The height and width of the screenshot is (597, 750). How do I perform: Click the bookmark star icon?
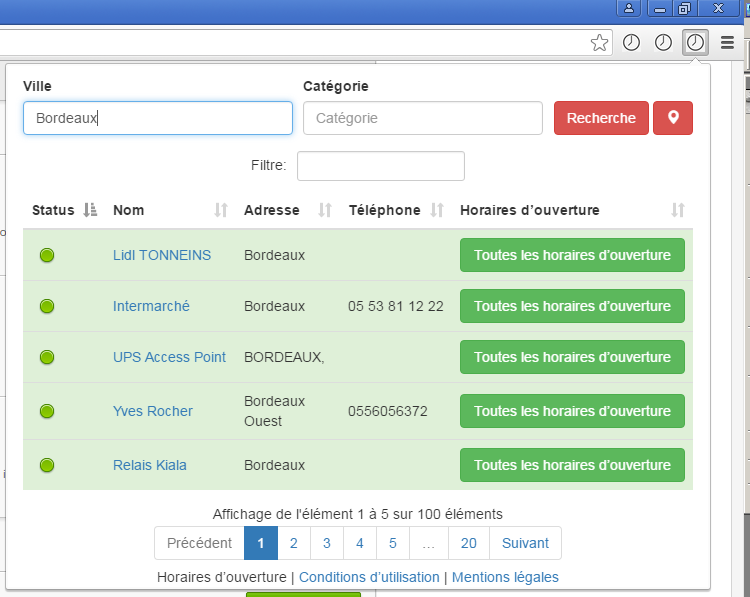pyautogui.click(x=599, y=42)
